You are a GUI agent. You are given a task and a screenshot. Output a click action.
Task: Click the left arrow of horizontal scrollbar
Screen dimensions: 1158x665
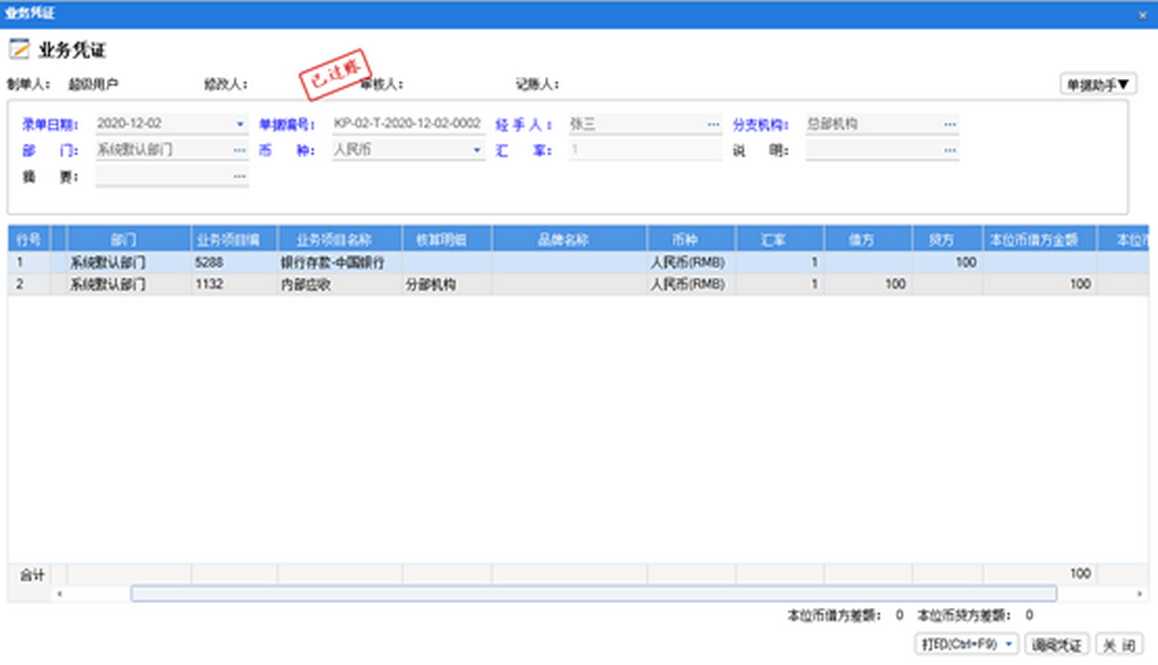click(59, 594)
